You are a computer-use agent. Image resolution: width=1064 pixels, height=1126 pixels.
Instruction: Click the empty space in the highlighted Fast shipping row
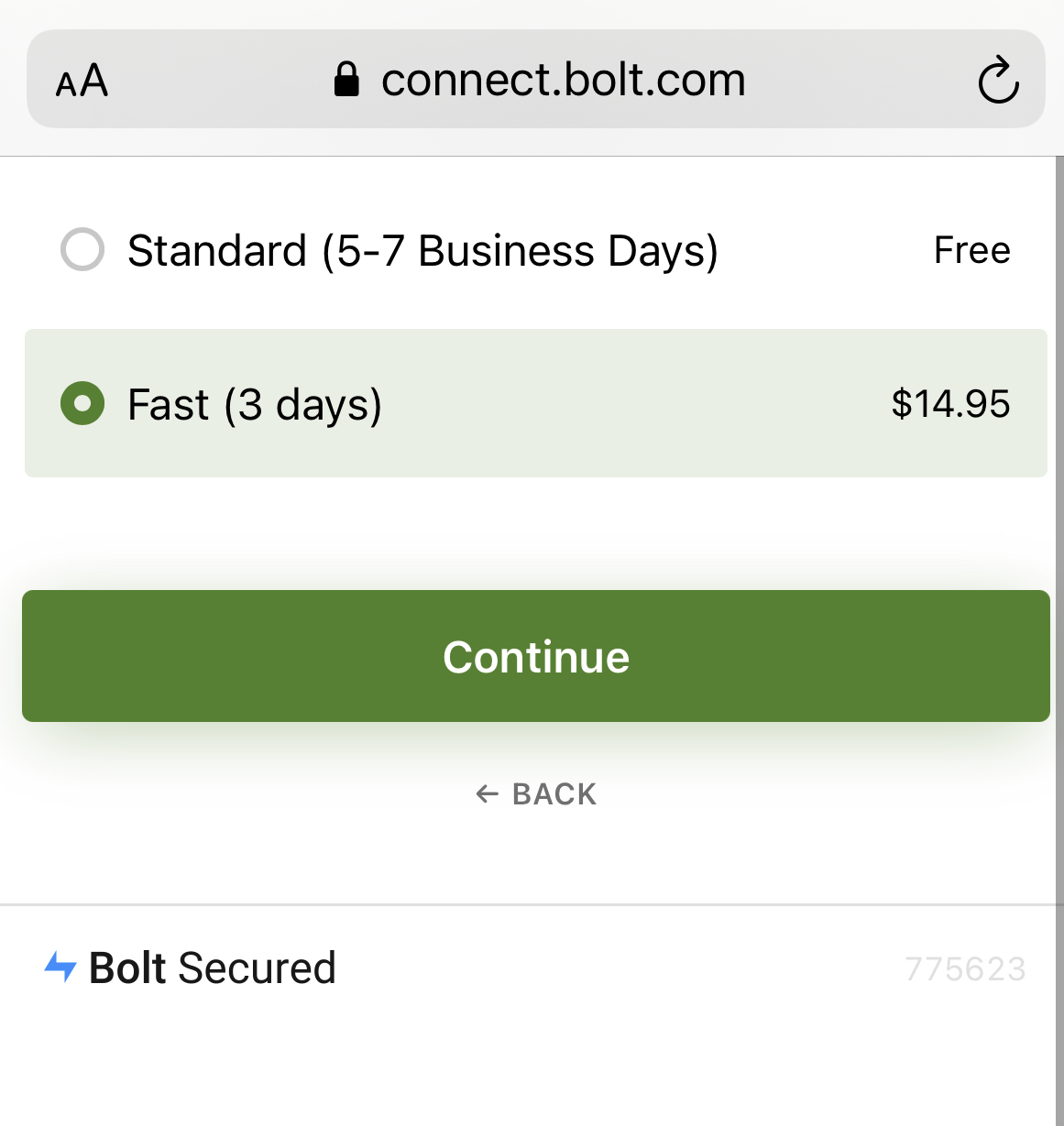click(x=632, y=404)
